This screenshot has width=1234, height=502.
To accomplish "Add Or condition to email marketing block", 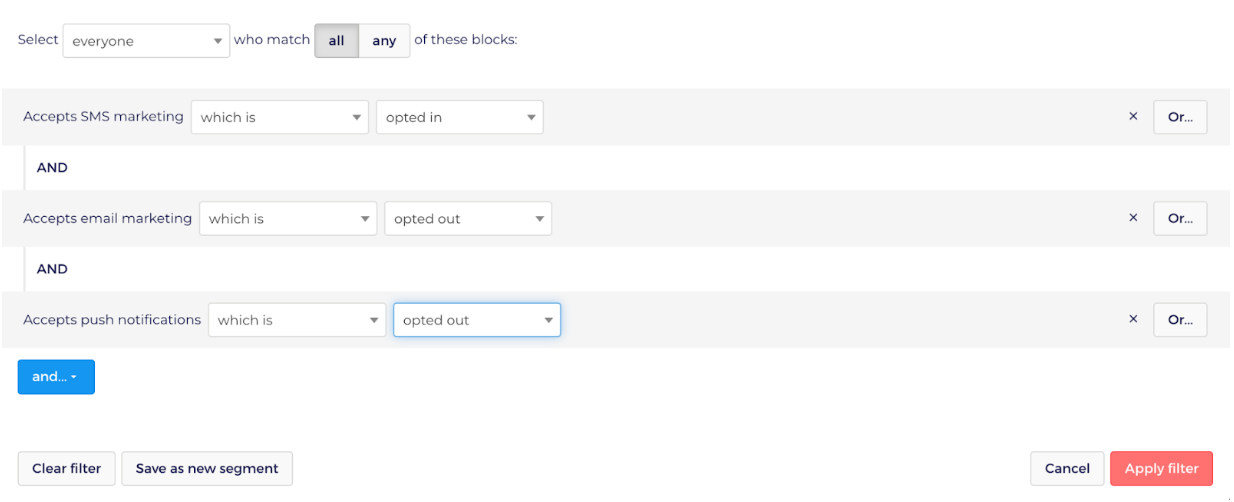I will (1180, 218).
